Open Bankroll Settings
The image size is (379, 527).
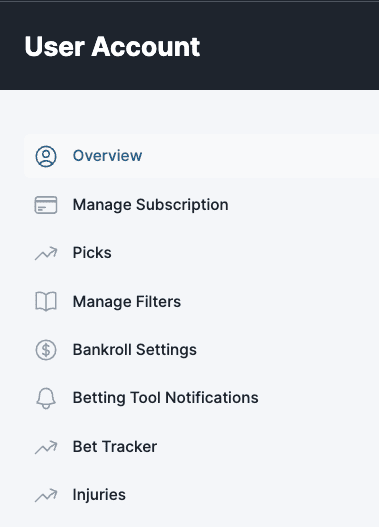tap(135, 350)
